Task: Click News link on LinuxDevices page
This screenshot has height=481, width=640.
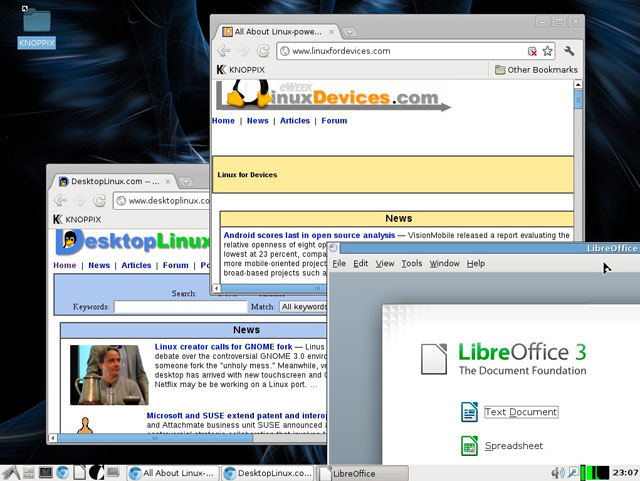Action: (x=258, y=121)
